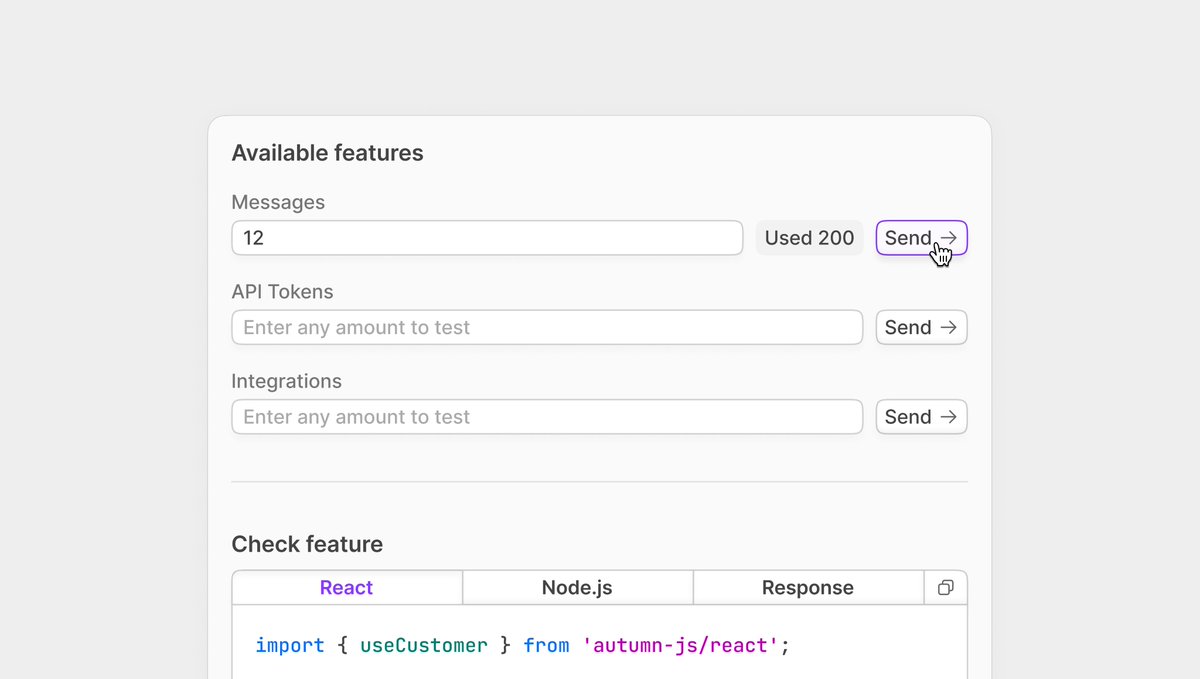Screen dimensions: 1200x679
Task: Click the Available features heading
Action: click(327, 153)
